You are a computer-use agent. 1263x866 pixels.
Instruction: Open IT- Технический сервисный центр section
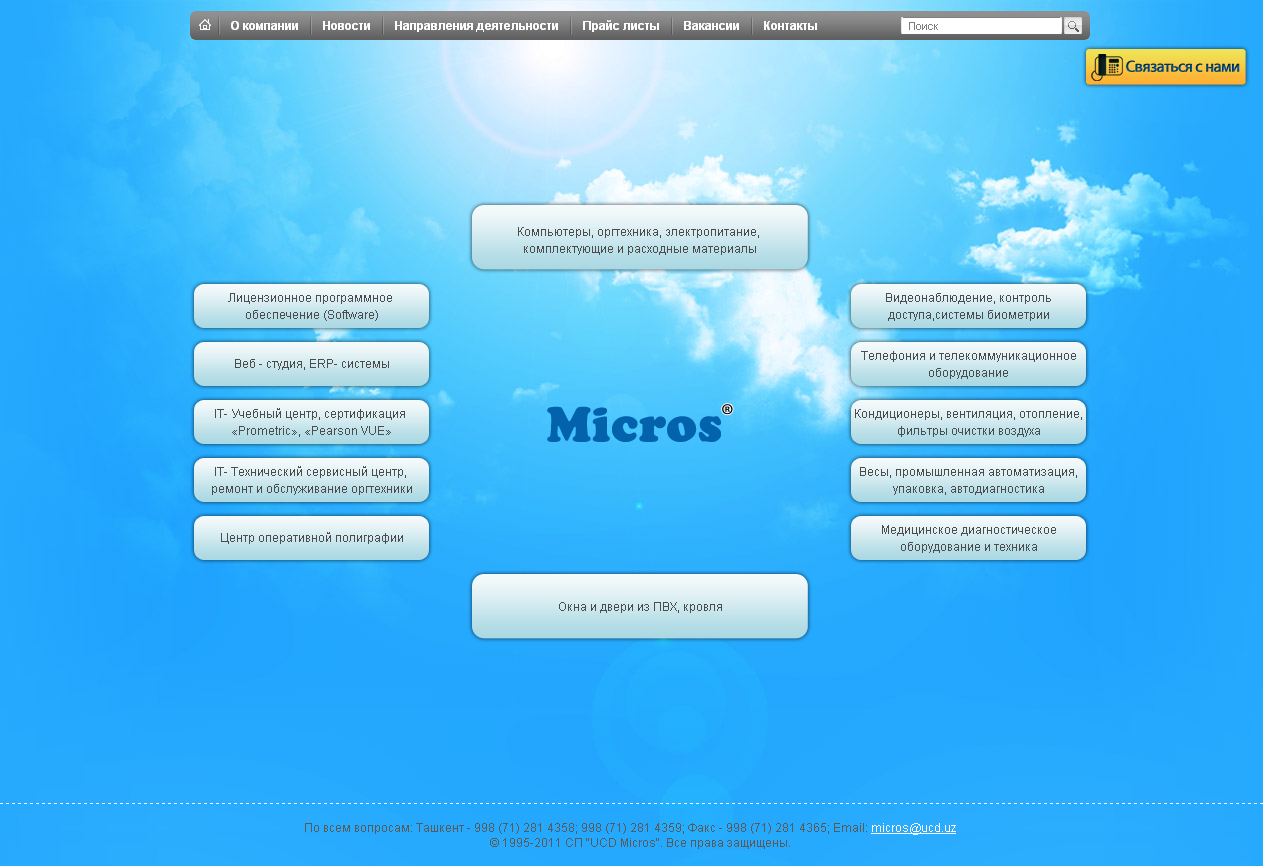(312, 480)
